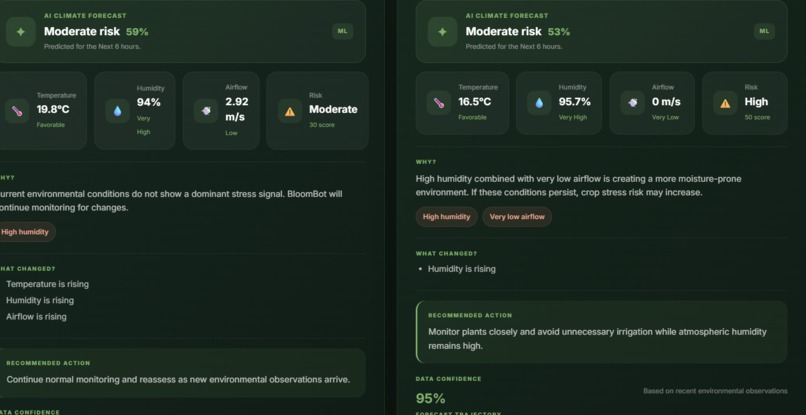Image resolution: width=806 pixels, height=415 pixels.
Task: Click the water drop icon beside 95.7%
Action: tap(539, 103)
